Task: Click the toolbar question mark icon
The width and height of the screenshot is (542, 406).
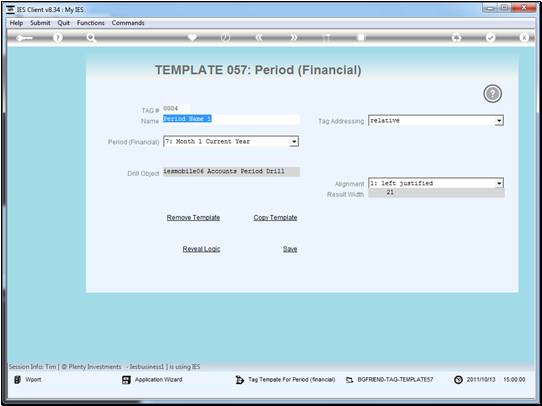Action: click(58, 38)
